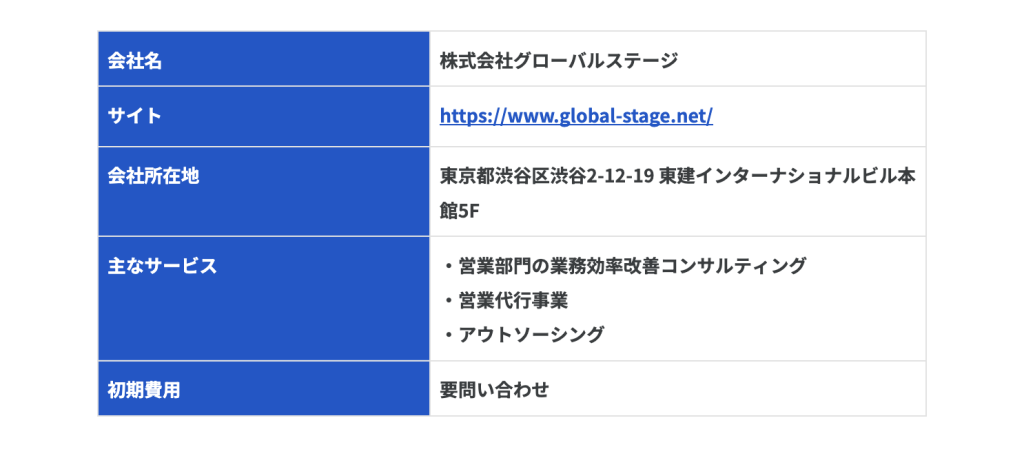Click the 株式会社 prefix in company name
The image size is (1024, 449).
click(476, 61)
